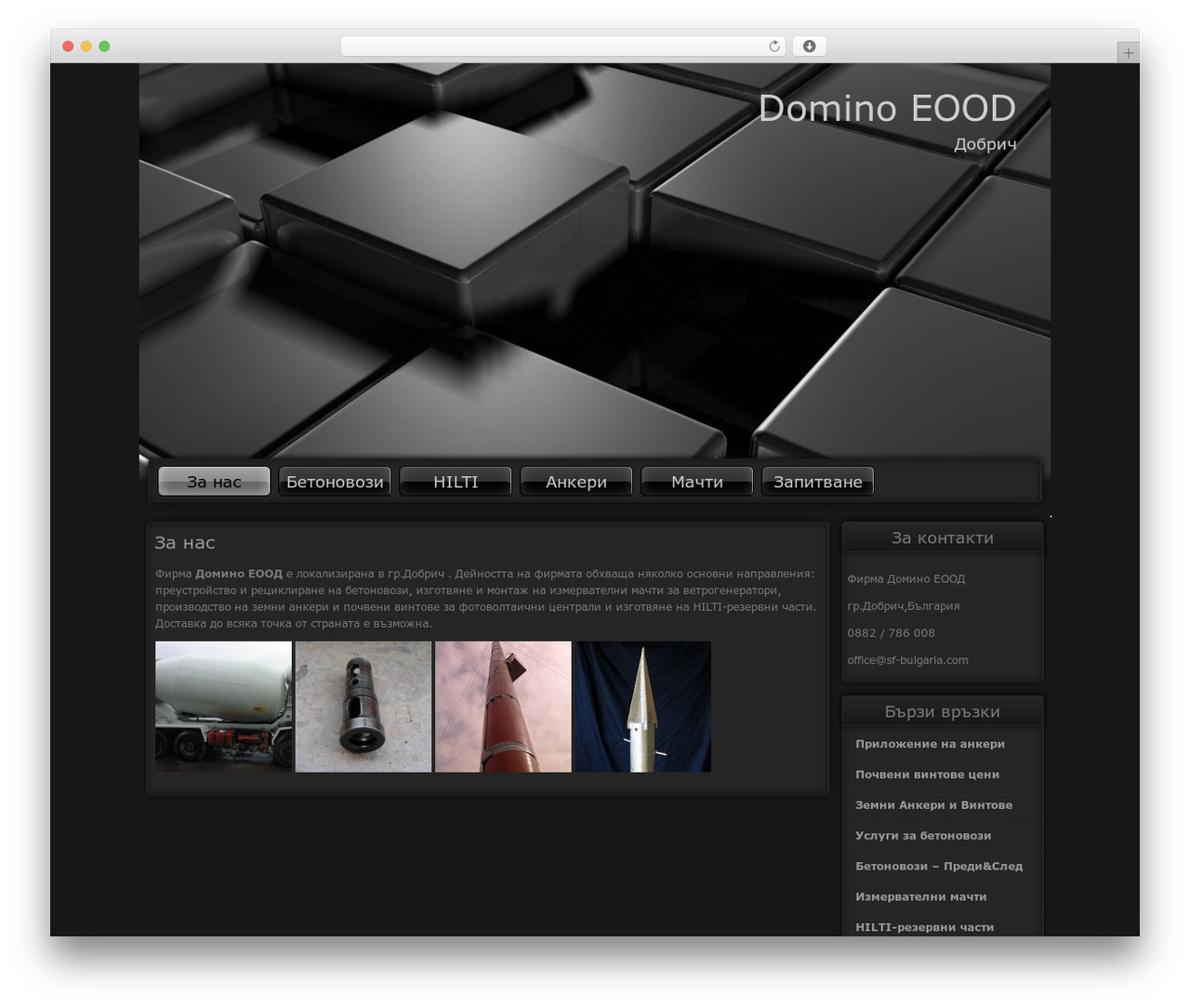Open the ground screw anchor thumbnail

(x=643, y=707)
